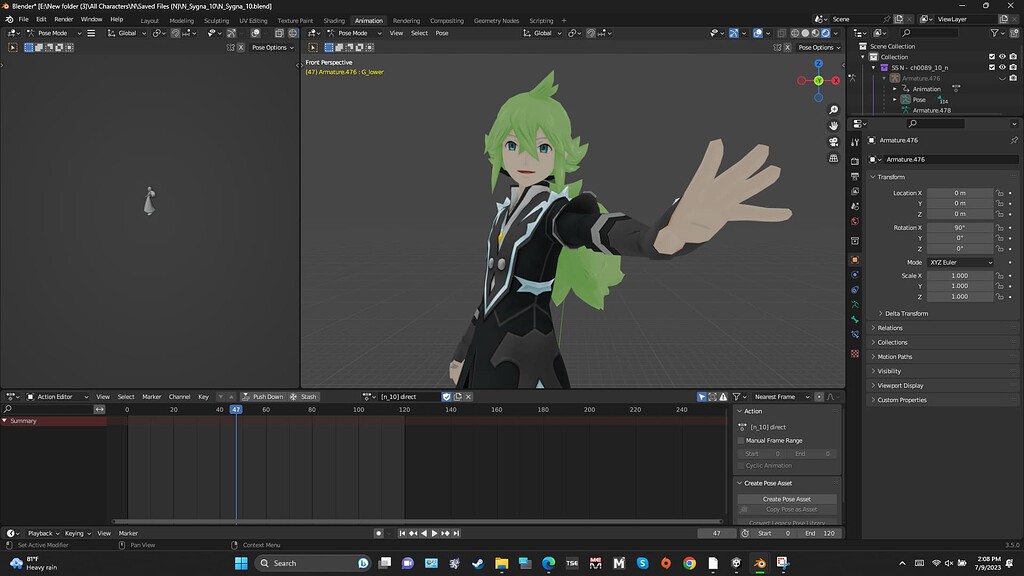Toggle X-Ray shading in the viewport header

tap(781, 33)
